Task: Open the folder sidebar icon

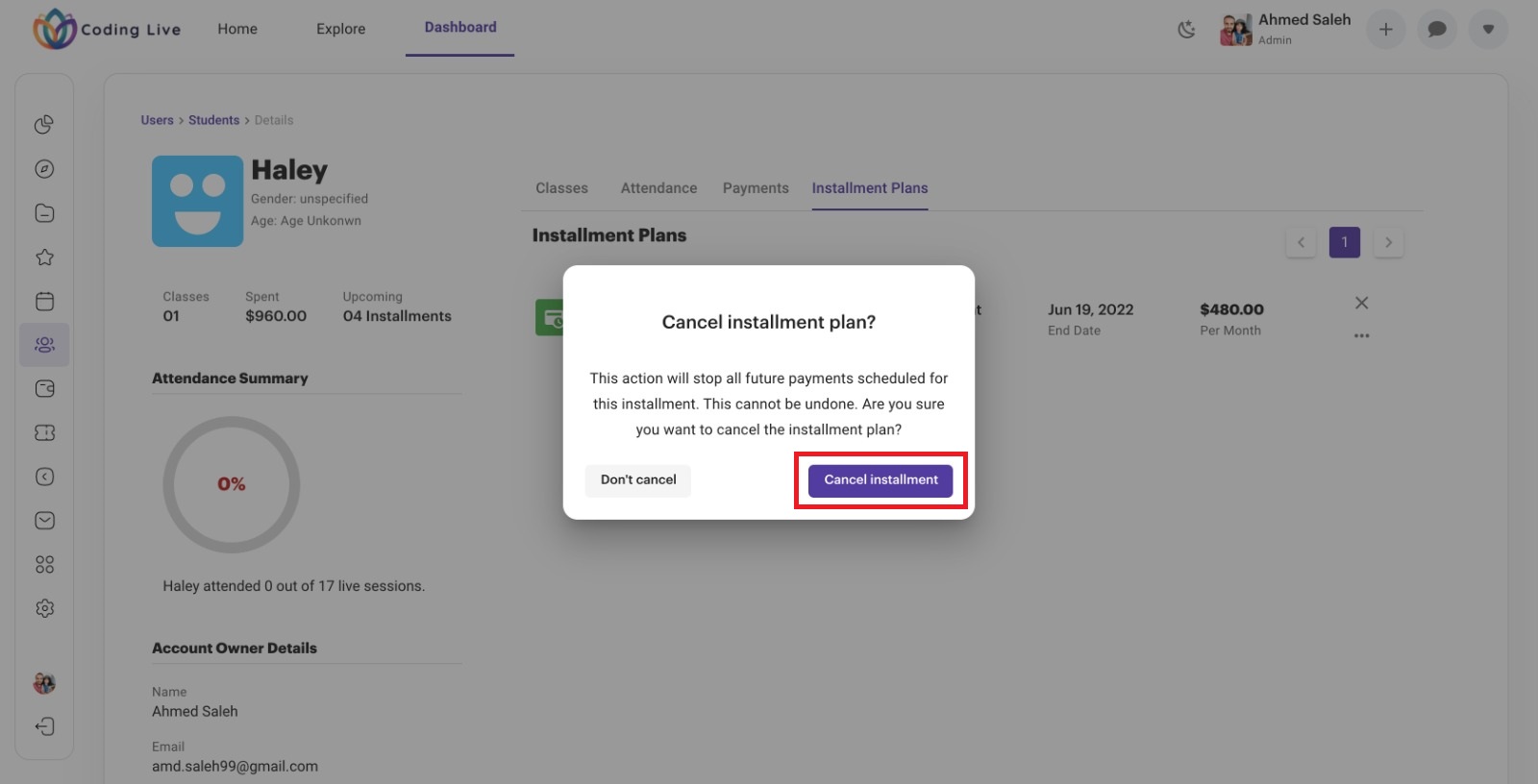Action: pos(44,213)
